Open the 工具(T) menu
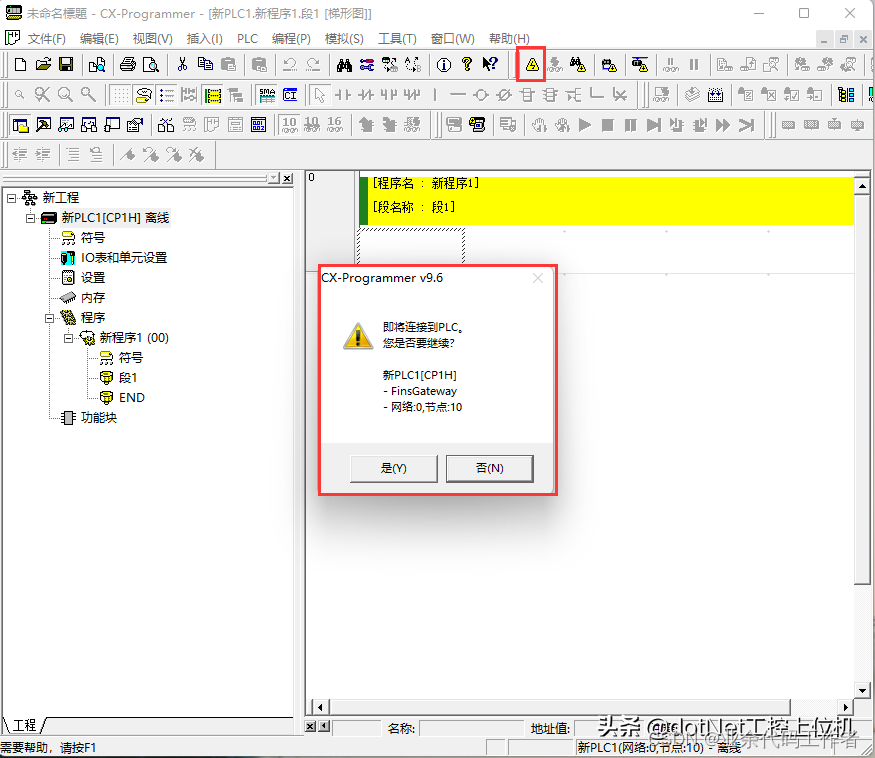Viewport: 875px width, 758px height. pos(397,39)
